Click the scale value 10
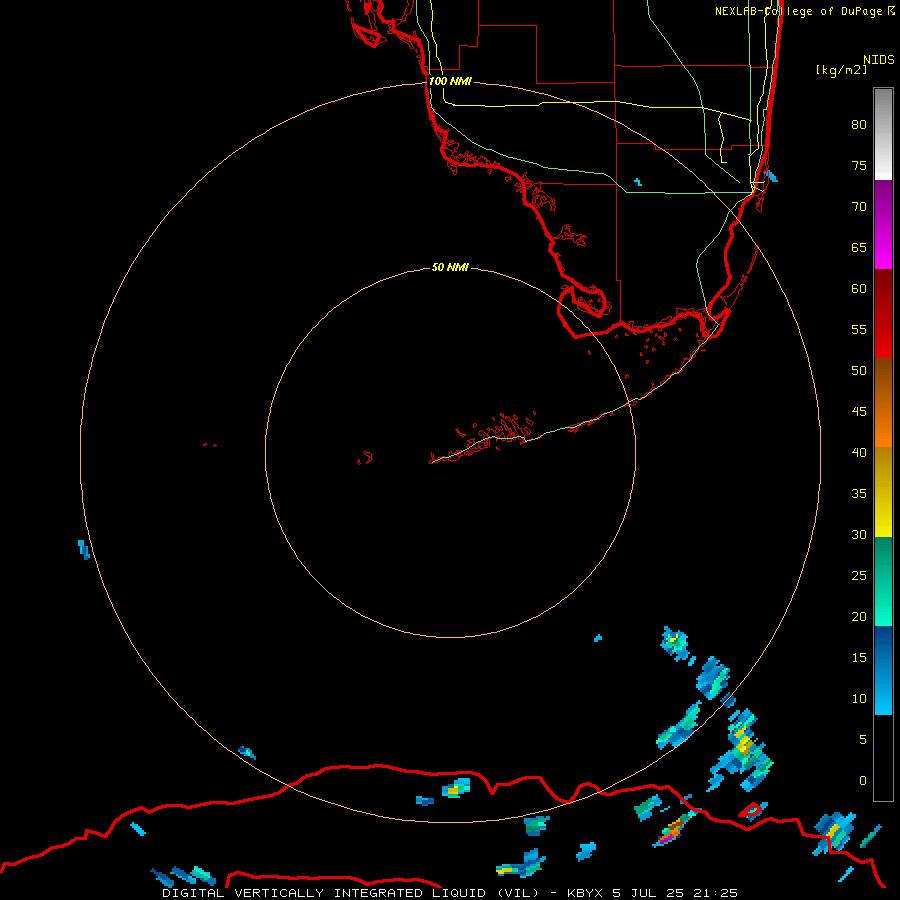Screen dimensions: 900x900 pos(859,699)
